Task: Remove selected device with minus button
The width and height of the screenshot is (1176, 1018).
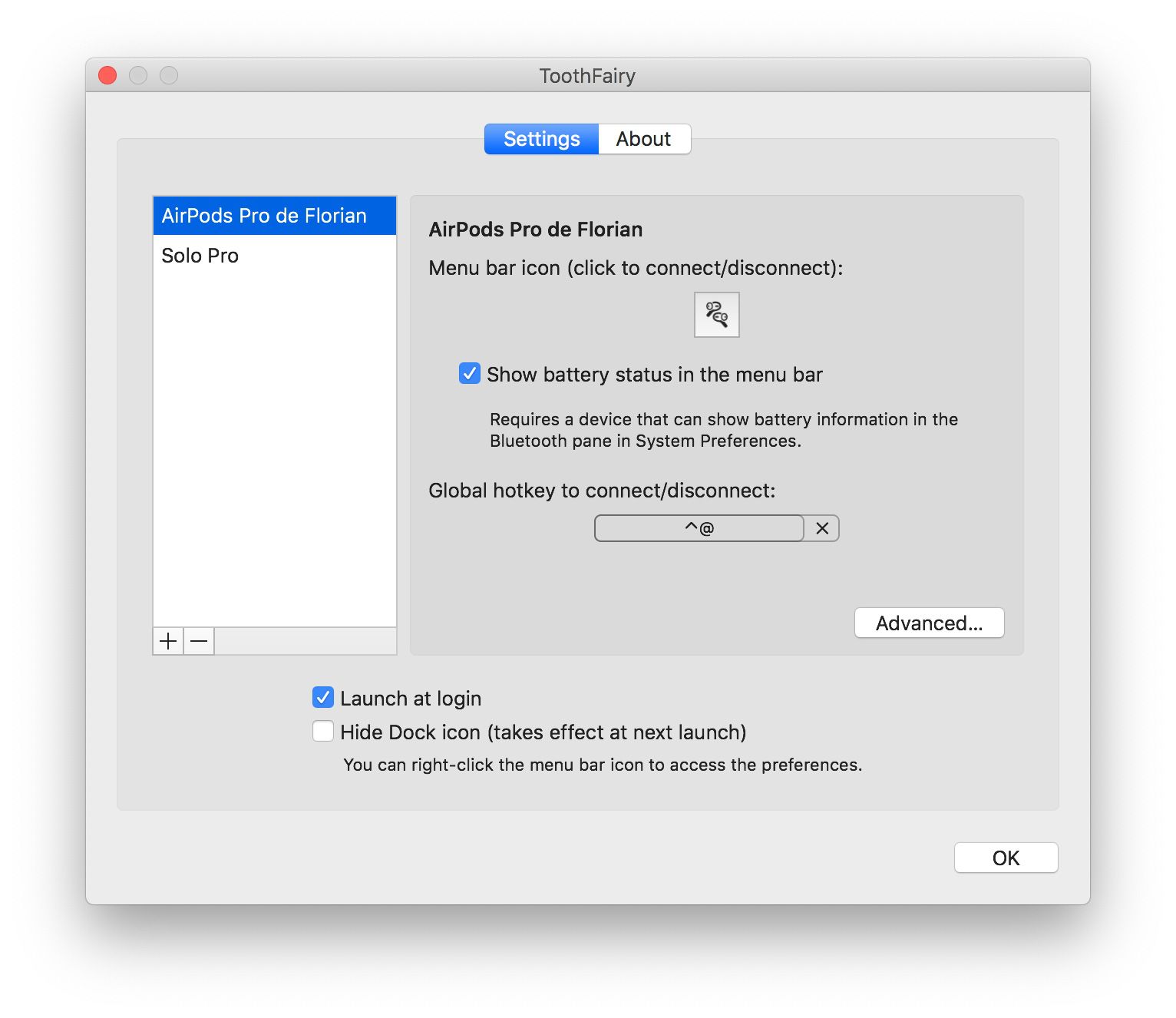Action: pyautogui.click(x=199, y=641)
